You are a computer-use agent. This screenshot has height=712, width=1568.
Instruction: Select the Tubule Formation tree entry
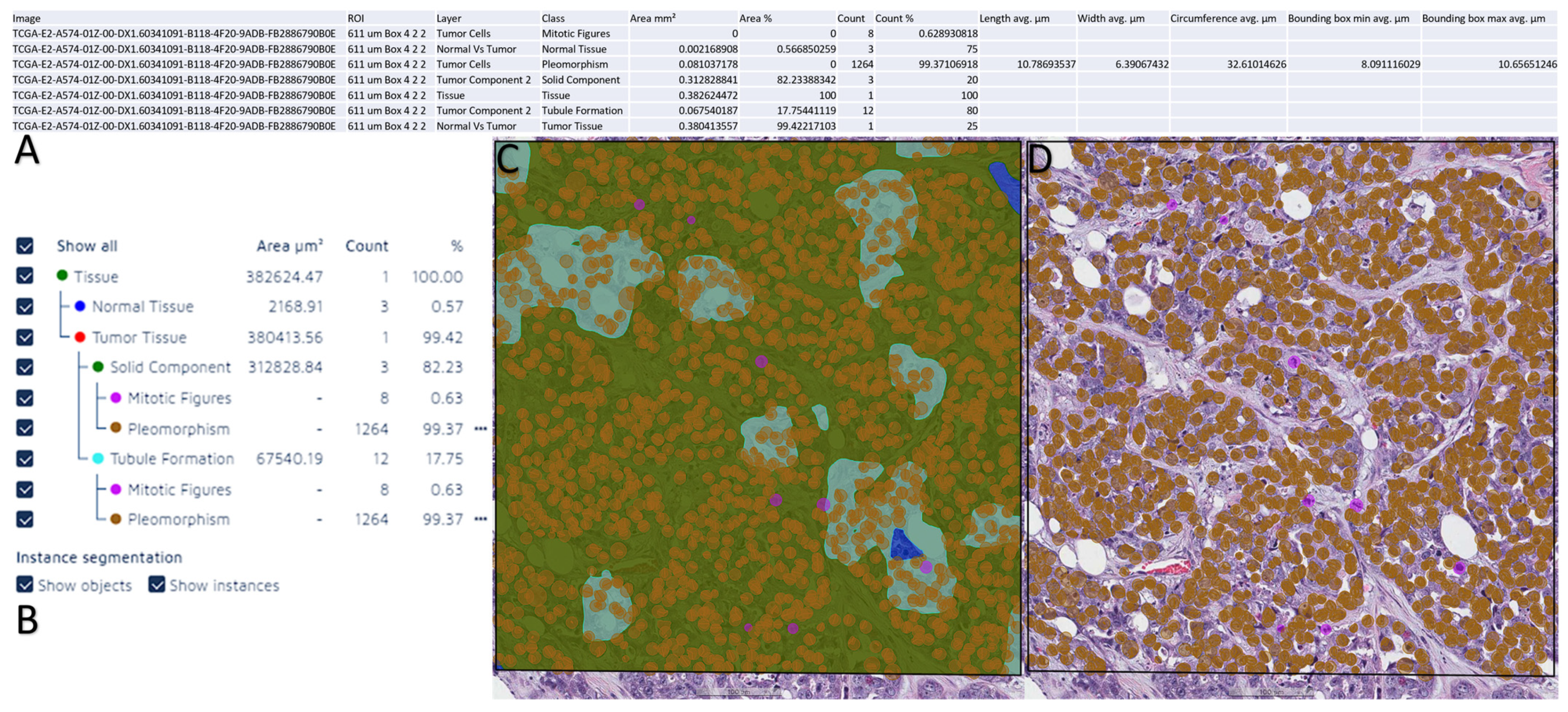[172, 459]
